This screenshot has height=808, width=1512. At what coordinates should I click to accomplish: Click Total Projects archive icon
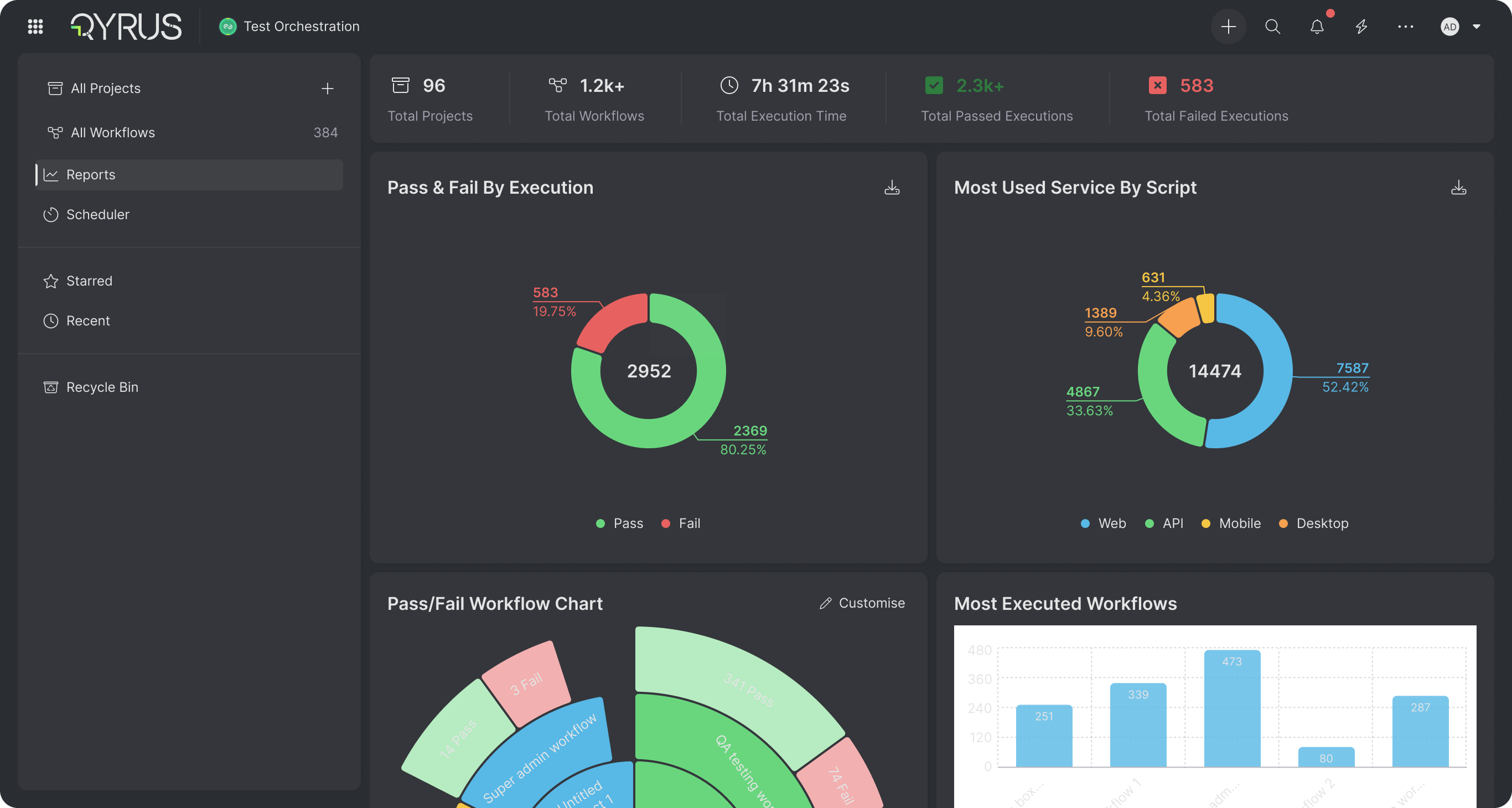click(400, 86)
